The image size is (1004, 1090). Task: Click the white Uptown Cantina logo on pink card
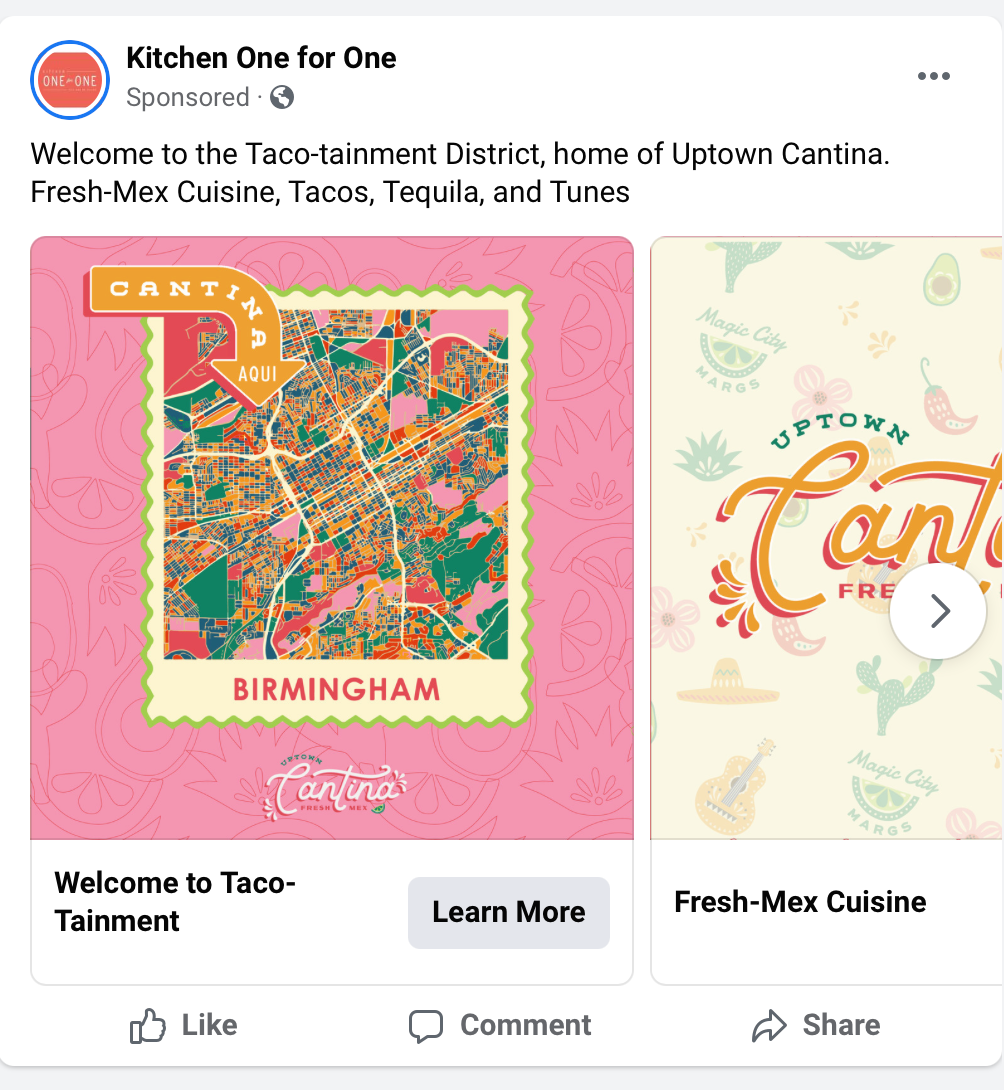pyautogui.click(x=334, y=790)
